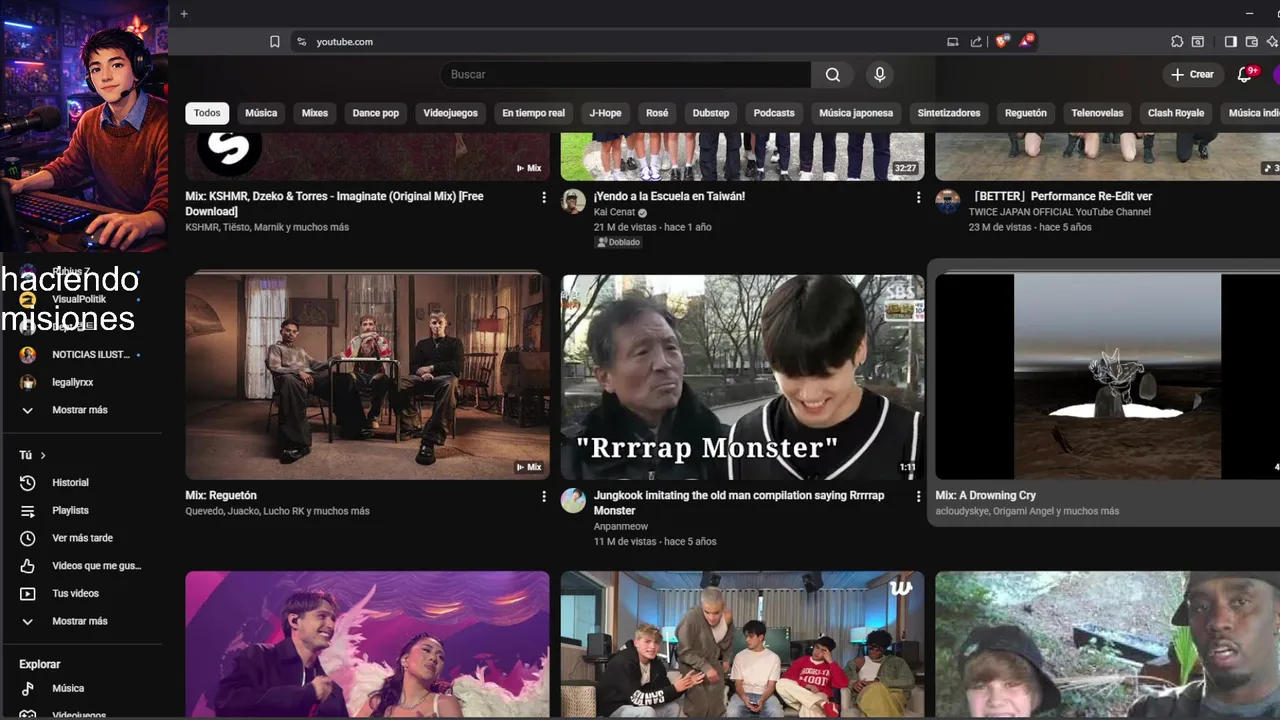The image size is (1280, 720).
Task: Select the En tiempo real chip
Action: coord(533,113)
